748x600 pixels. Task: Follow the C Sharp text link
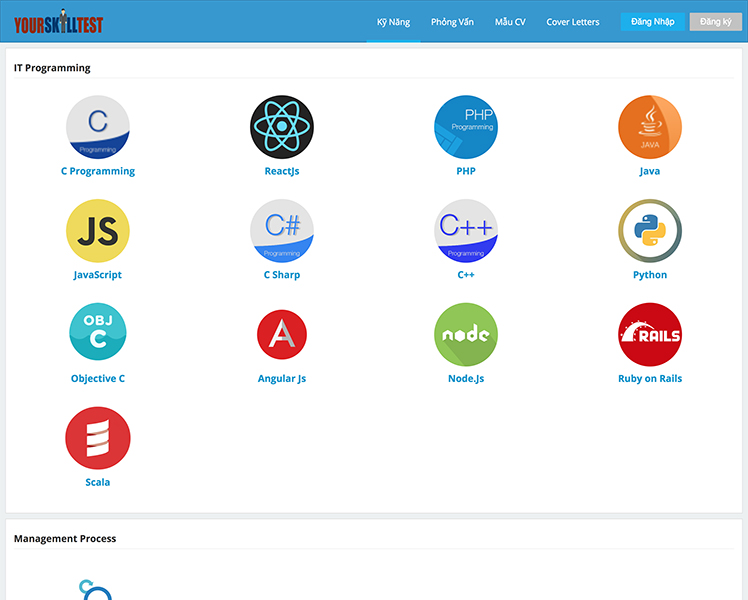point(282,275)
